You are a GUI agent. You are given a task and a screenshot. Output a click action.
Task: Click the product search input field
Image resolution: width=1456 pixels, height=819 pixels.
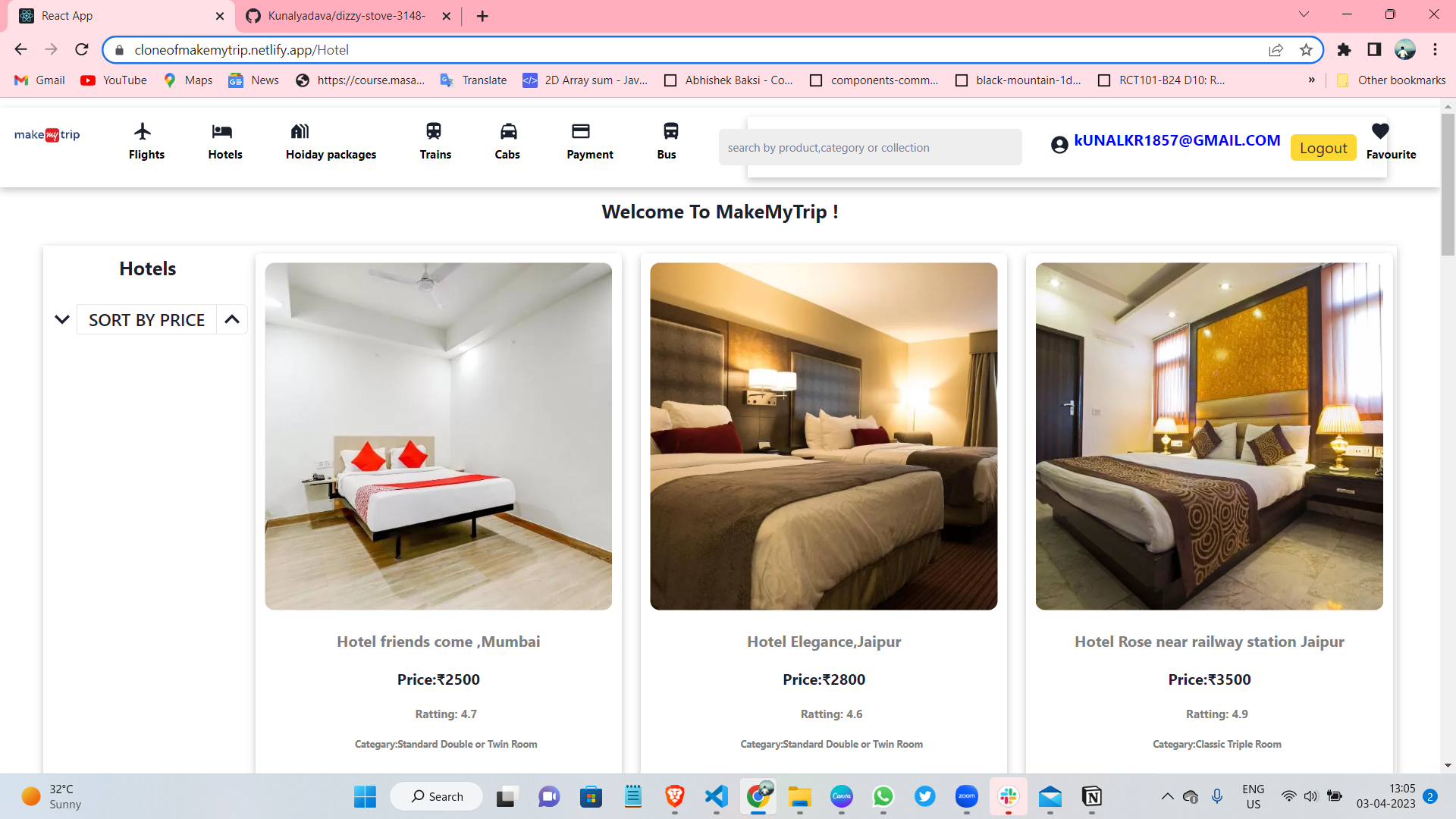[870, 148]
